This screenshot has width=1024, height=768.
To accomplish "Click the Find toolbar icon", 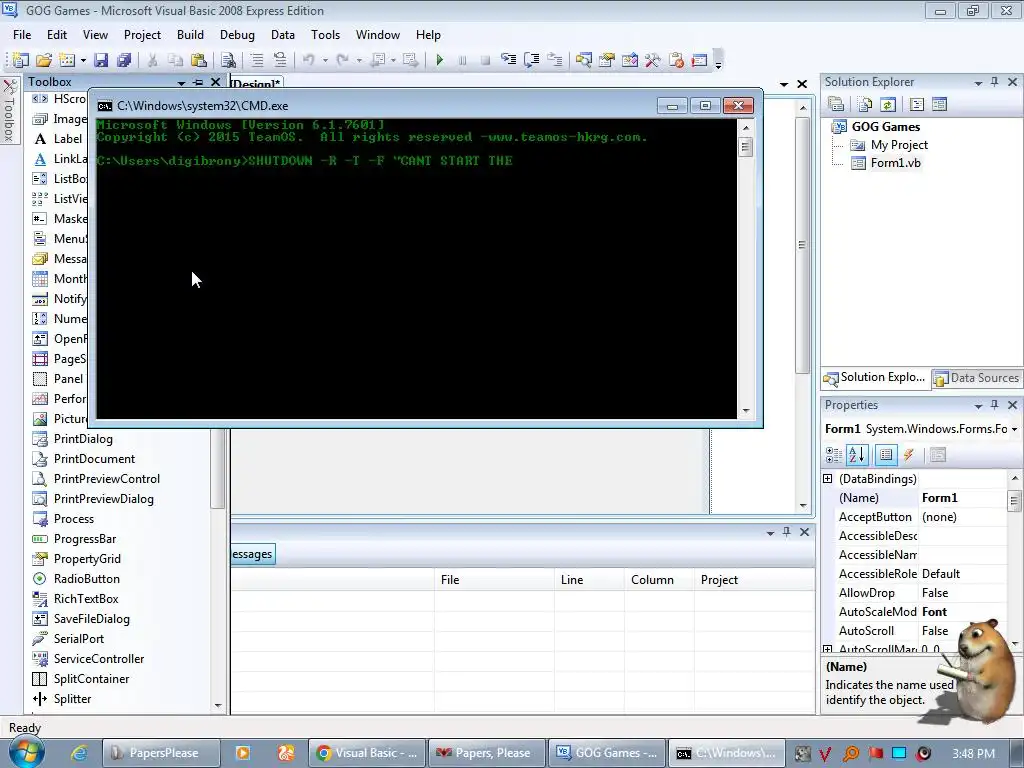I will (x=228, y=60).
